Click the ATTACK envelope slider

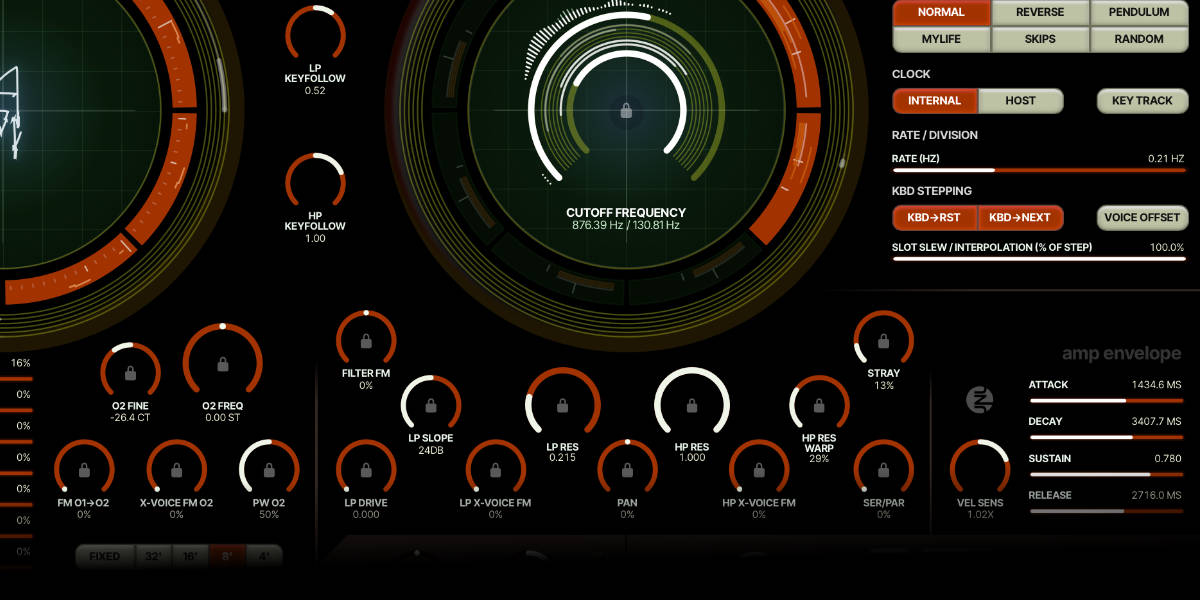pyautogui.click(x=1105, y=400)
